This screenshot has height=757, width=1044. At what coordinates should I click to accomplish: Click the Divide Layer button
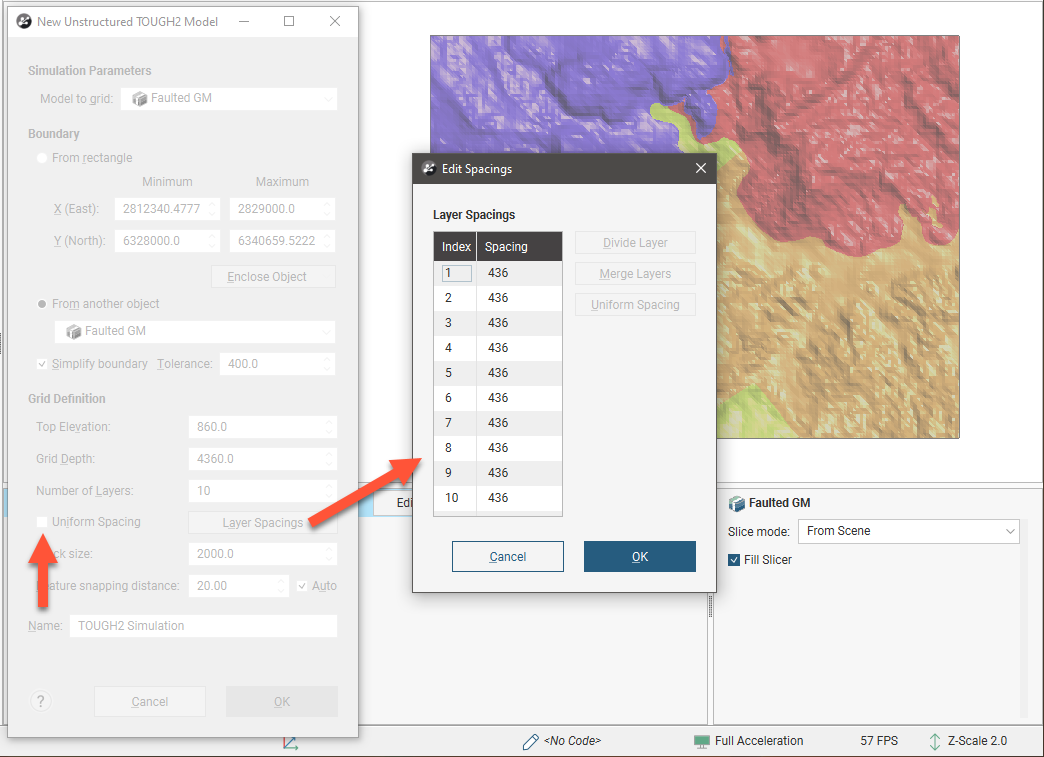click(x=635, y=243)
